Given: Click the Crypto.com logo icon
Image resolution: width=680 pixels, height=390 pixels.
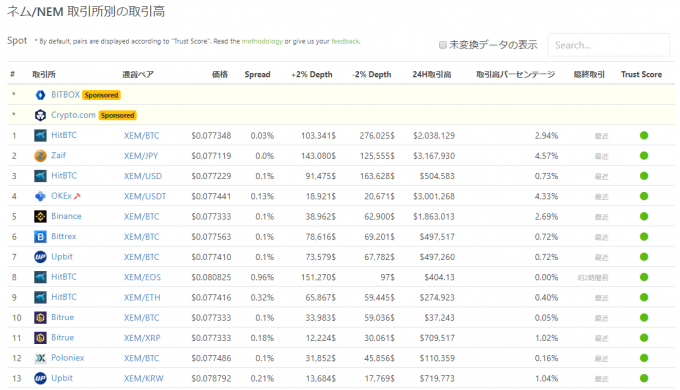Looking at the screenshot, I should [x=40, y=115].
